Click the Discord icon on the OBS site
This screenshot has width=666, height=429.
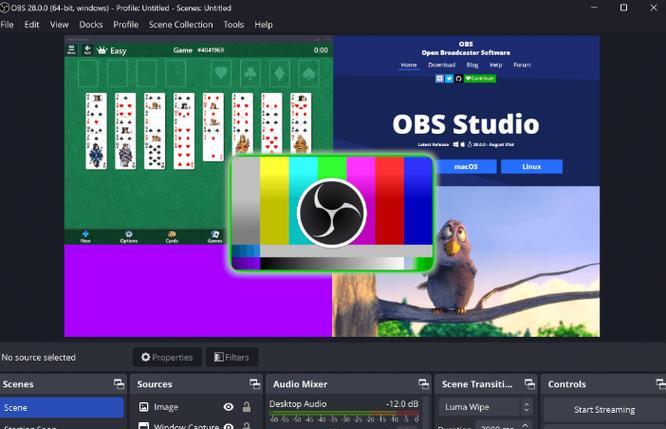[440, 79]
